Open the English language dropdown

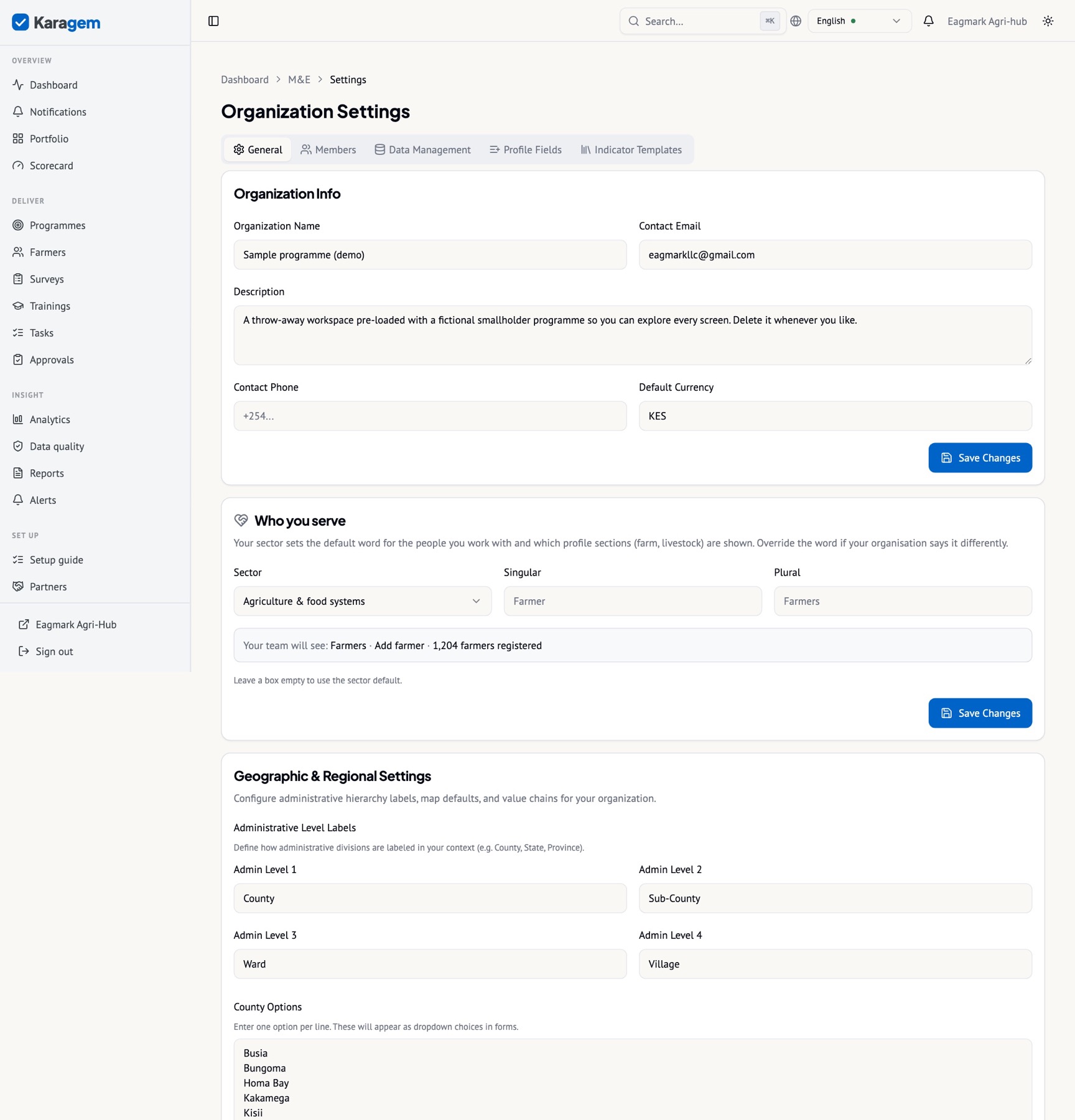pos(859,21)
